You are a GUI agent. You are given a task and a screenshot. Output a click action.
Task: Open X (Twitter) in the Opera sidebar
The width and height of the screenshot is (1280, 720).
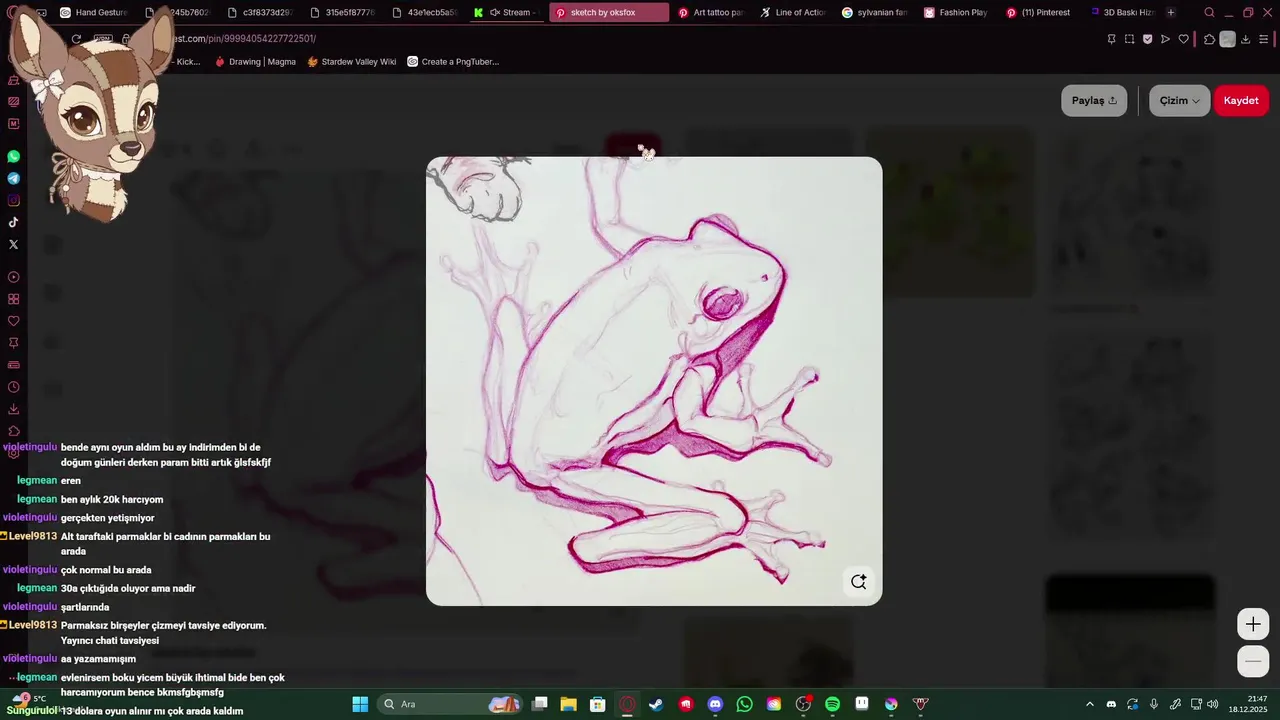tap(13, 244)
